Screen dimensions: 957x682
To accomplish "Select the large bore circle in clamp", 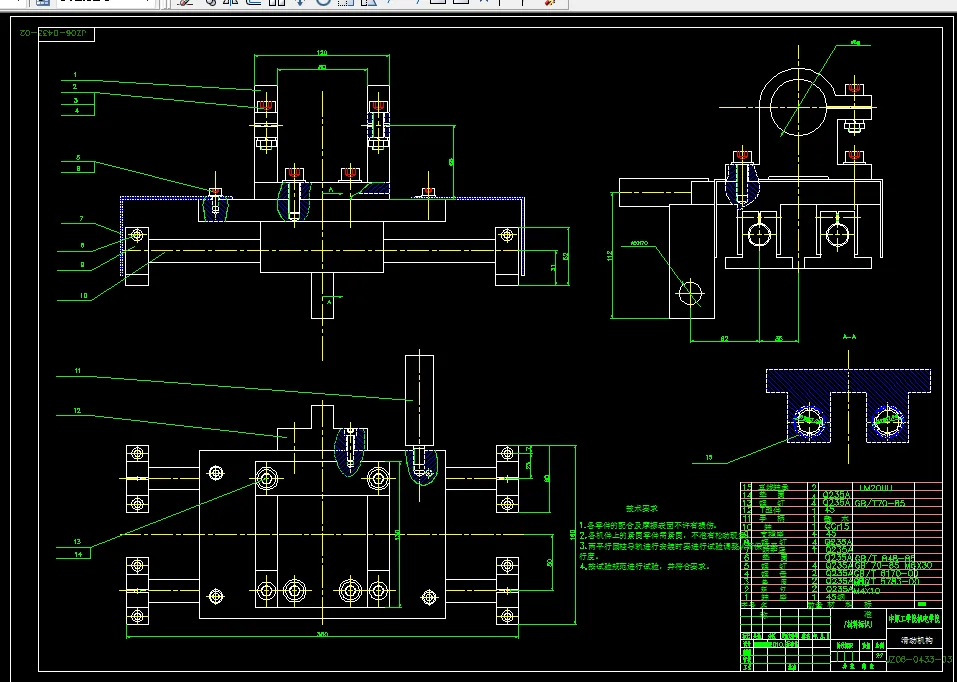I will click(x=798, y=107).
